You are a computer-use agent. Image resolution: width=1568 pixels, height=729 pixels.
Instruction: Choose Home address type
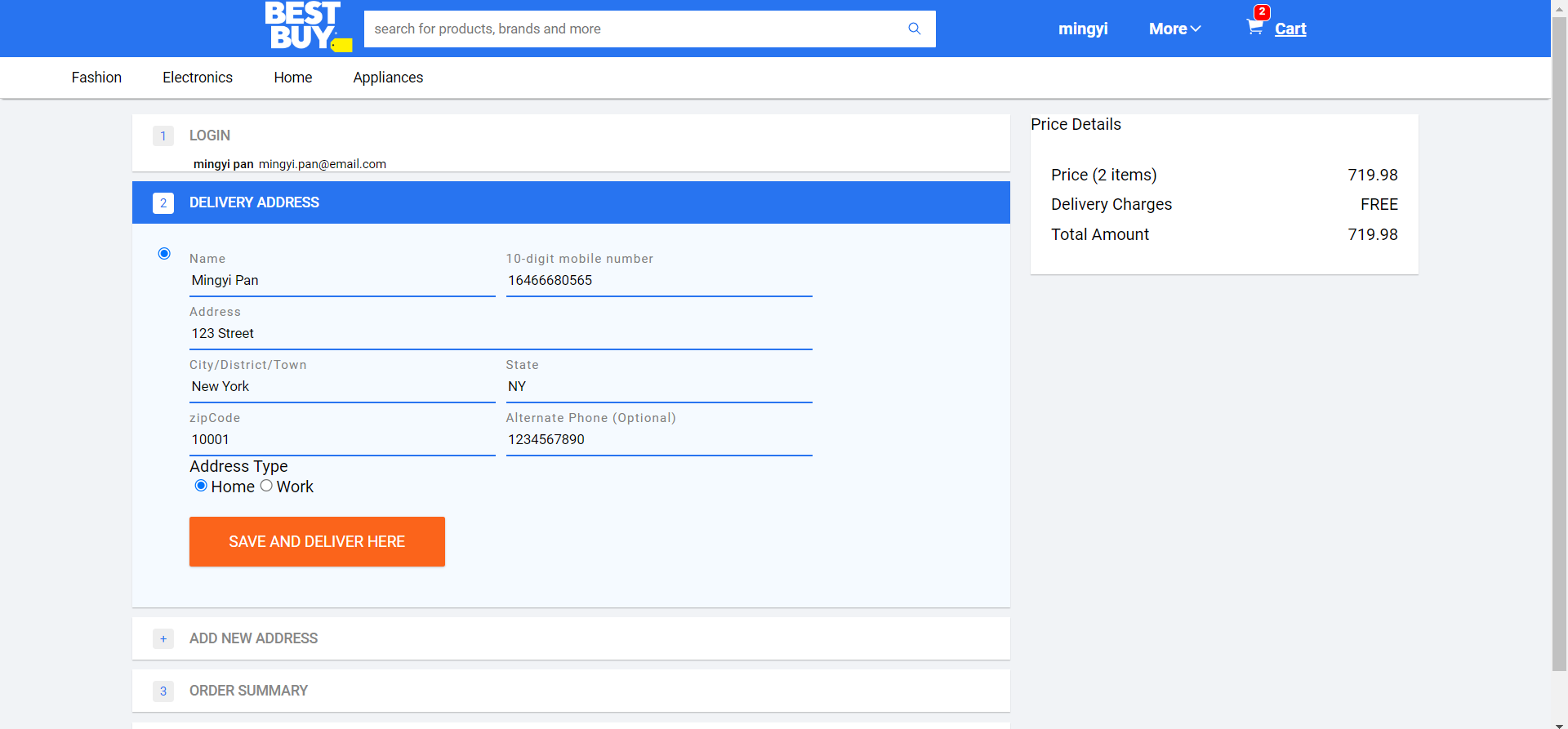coord(201,486)
